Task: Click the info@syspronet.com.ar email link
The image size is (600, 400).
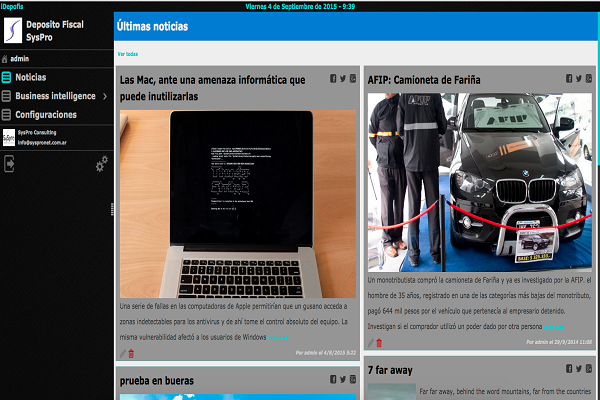Action: 42,143
